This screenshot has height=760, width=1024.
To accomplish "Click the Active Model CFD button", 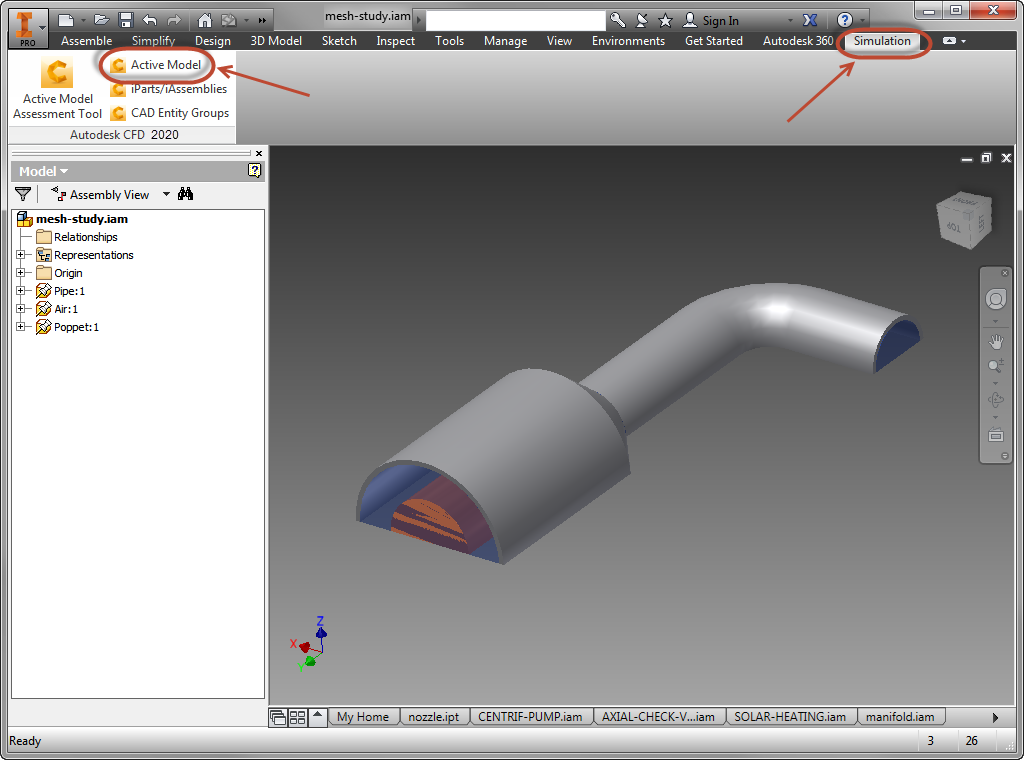I will pyautogui.click(x=155, y=65).
